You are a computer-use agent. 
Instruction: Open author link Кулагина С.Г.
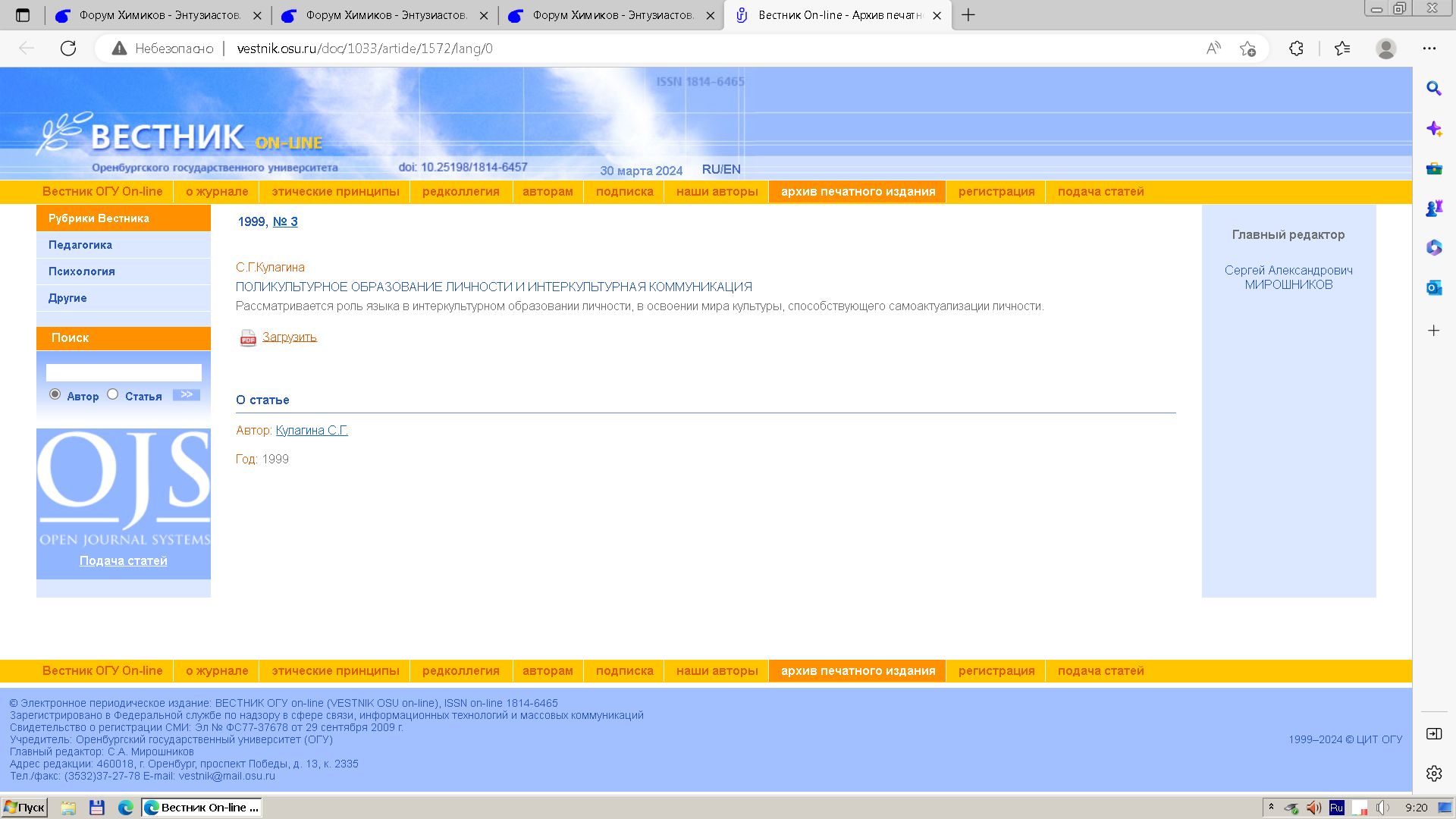click(x=312, y=431)
